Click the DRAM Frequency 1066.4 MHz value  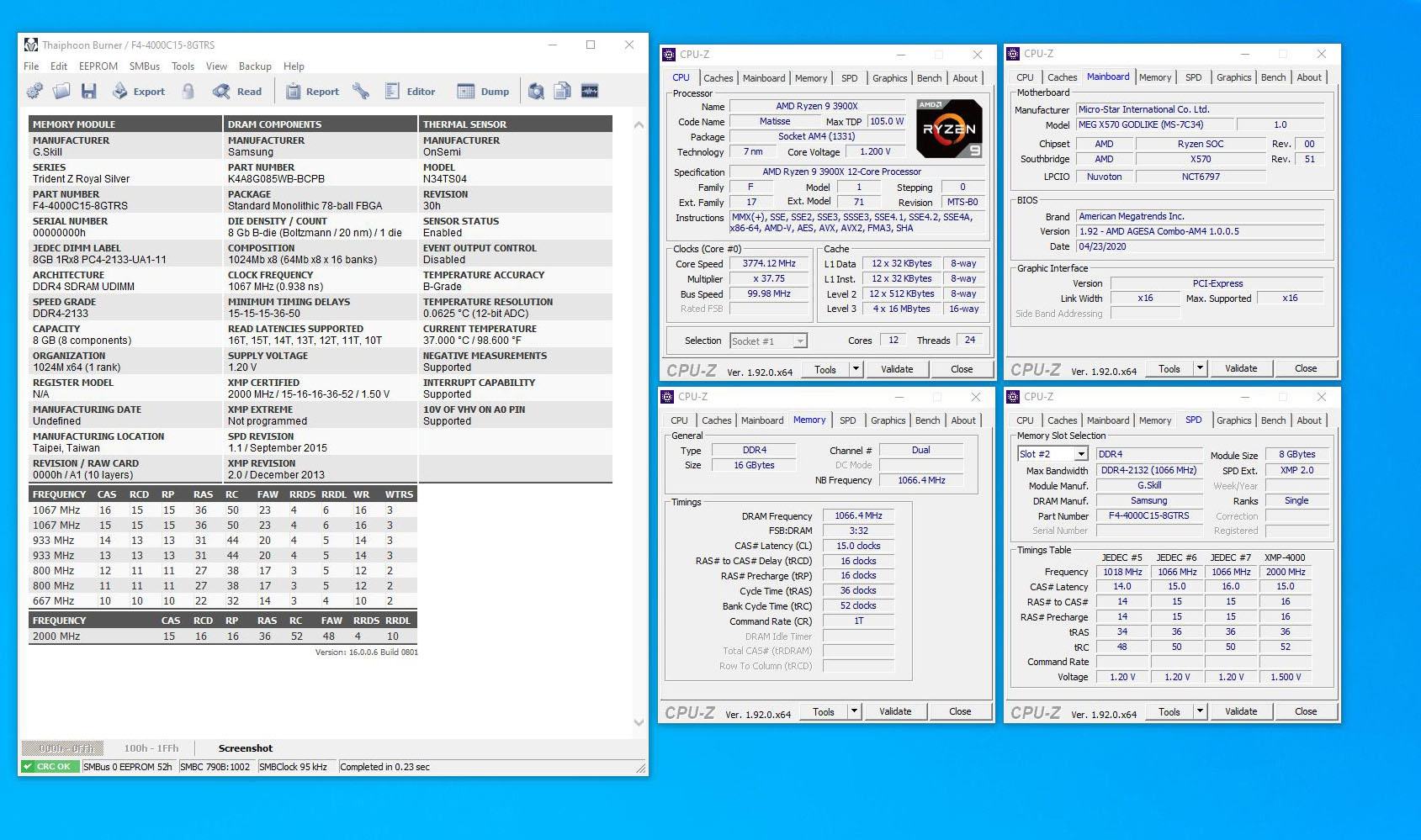pos(858,516)
